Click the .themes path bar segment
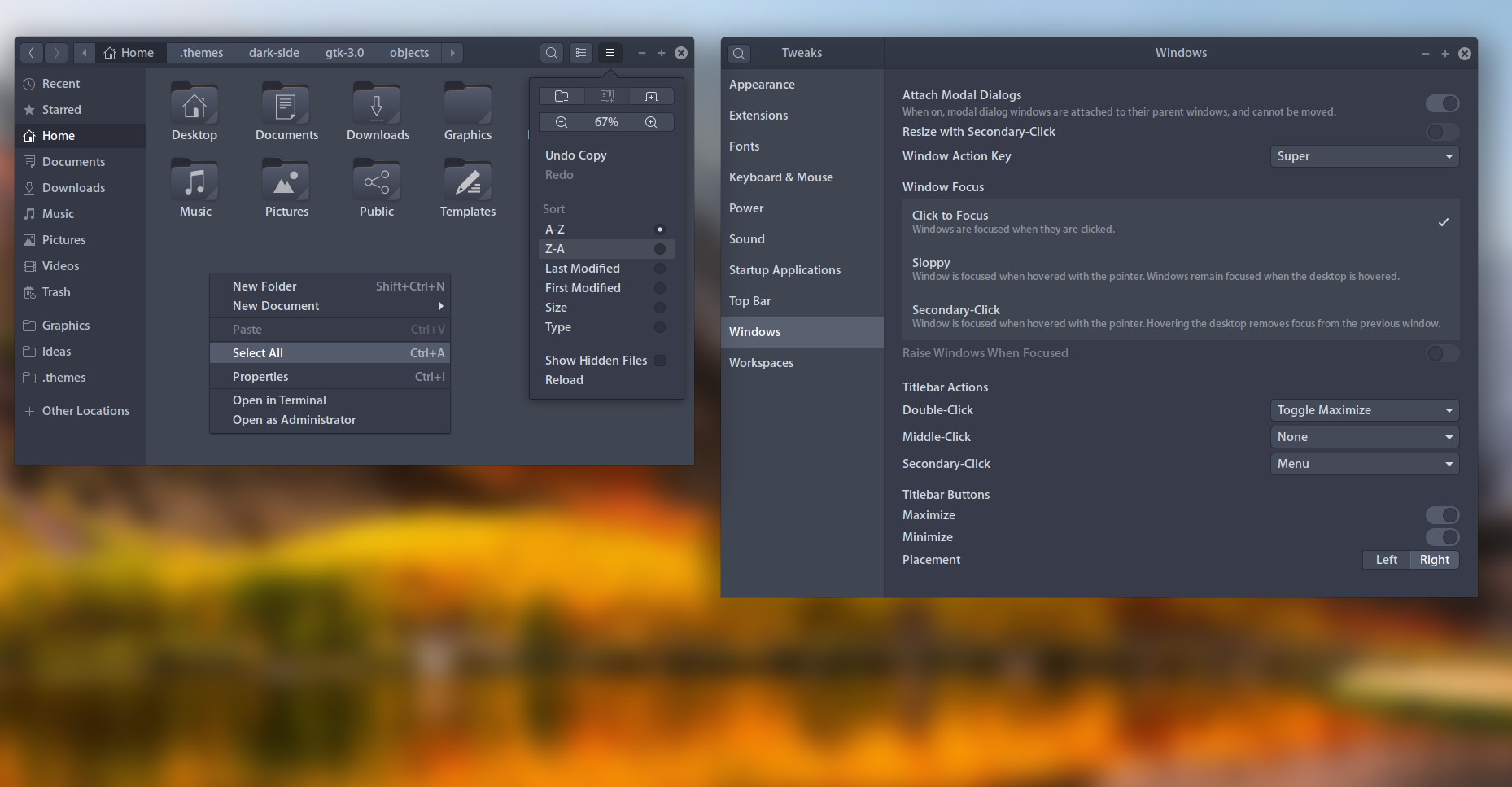 point(202,53)
